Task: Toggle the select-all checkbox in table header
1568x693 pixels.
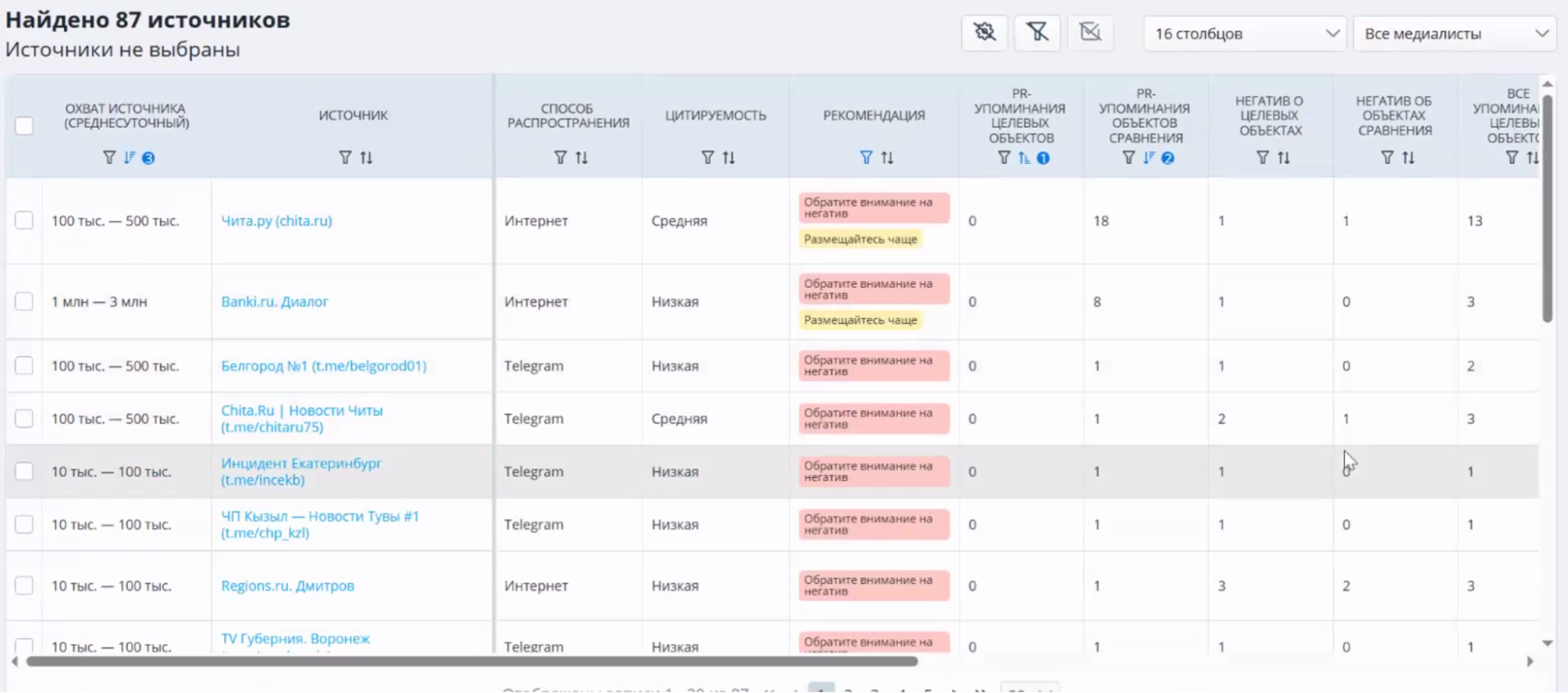Action: (24, 126)
